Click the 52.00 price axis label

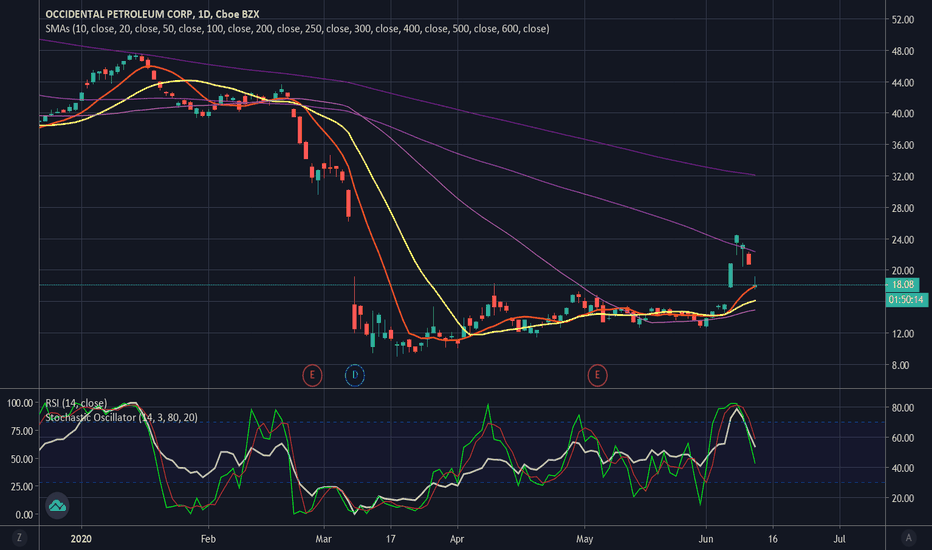[903, 20]
